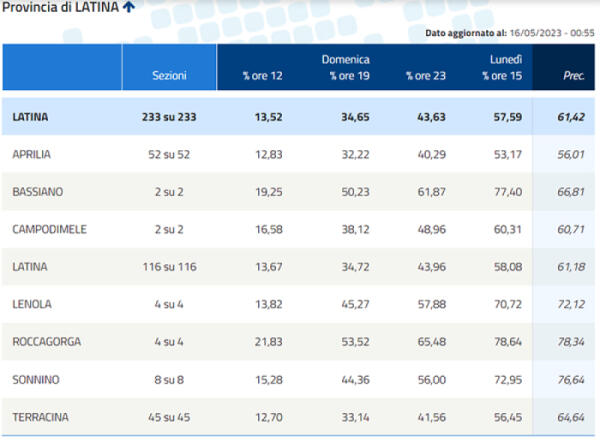Click the Provincia di LATINA heading
Screen dimensions: 600x443
pos(60,8)
